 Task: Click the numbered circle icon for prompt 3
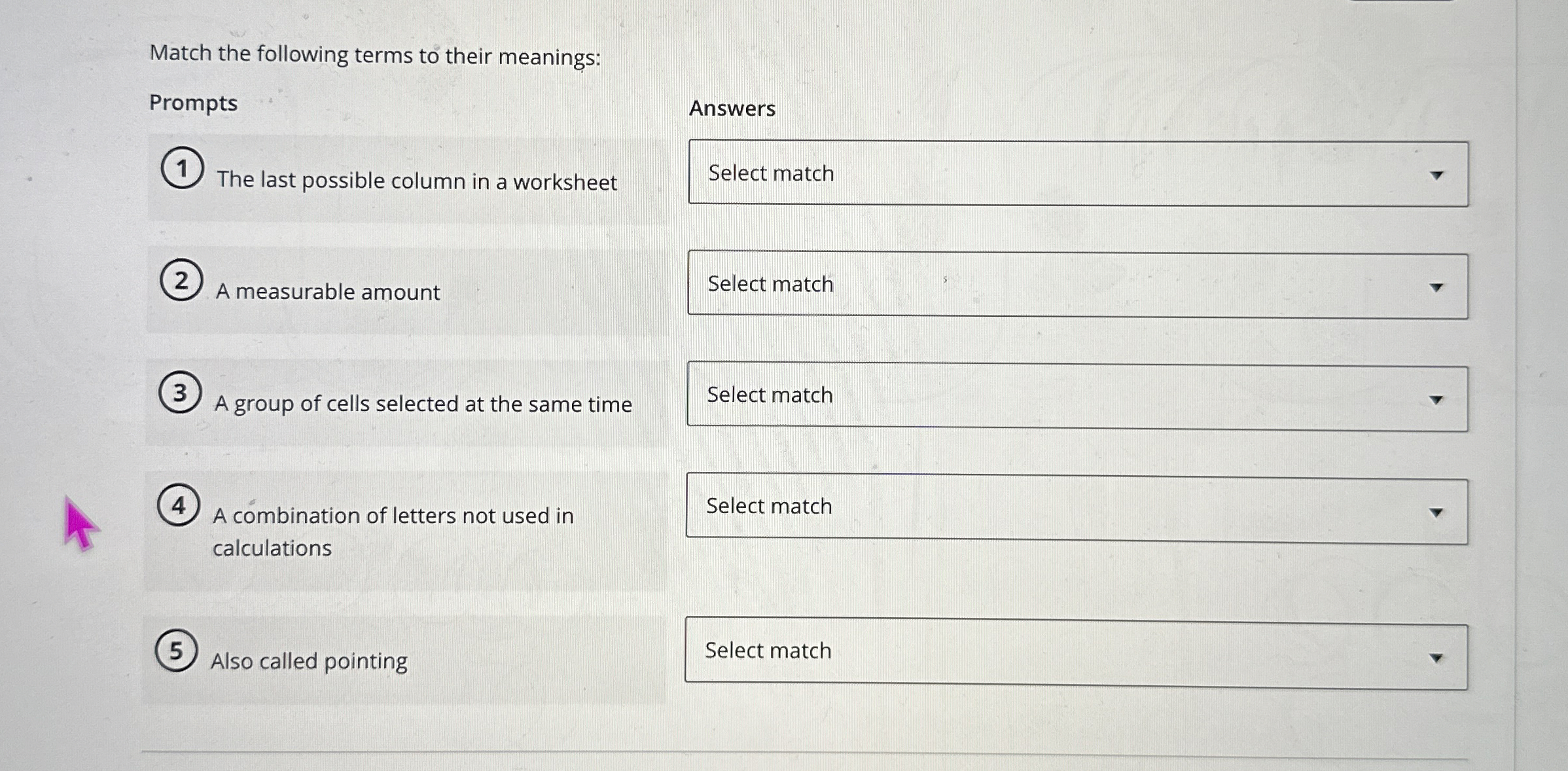point(179,392)
